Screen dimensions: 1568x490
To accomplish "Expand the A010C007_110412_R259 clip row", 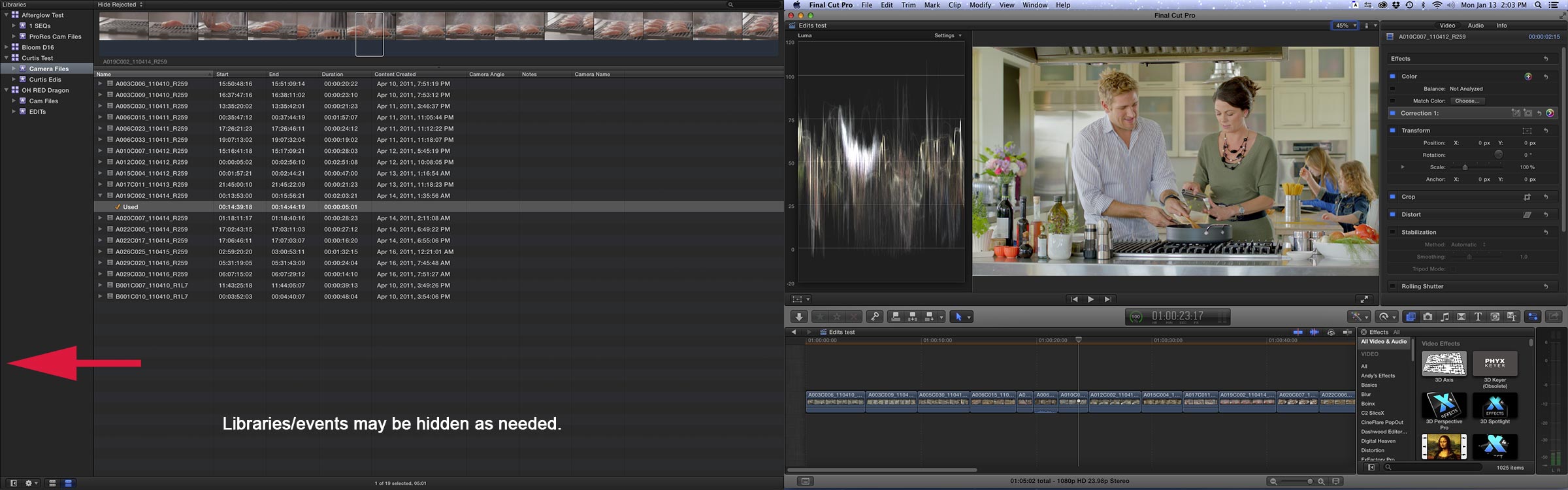I will (100, 151).
